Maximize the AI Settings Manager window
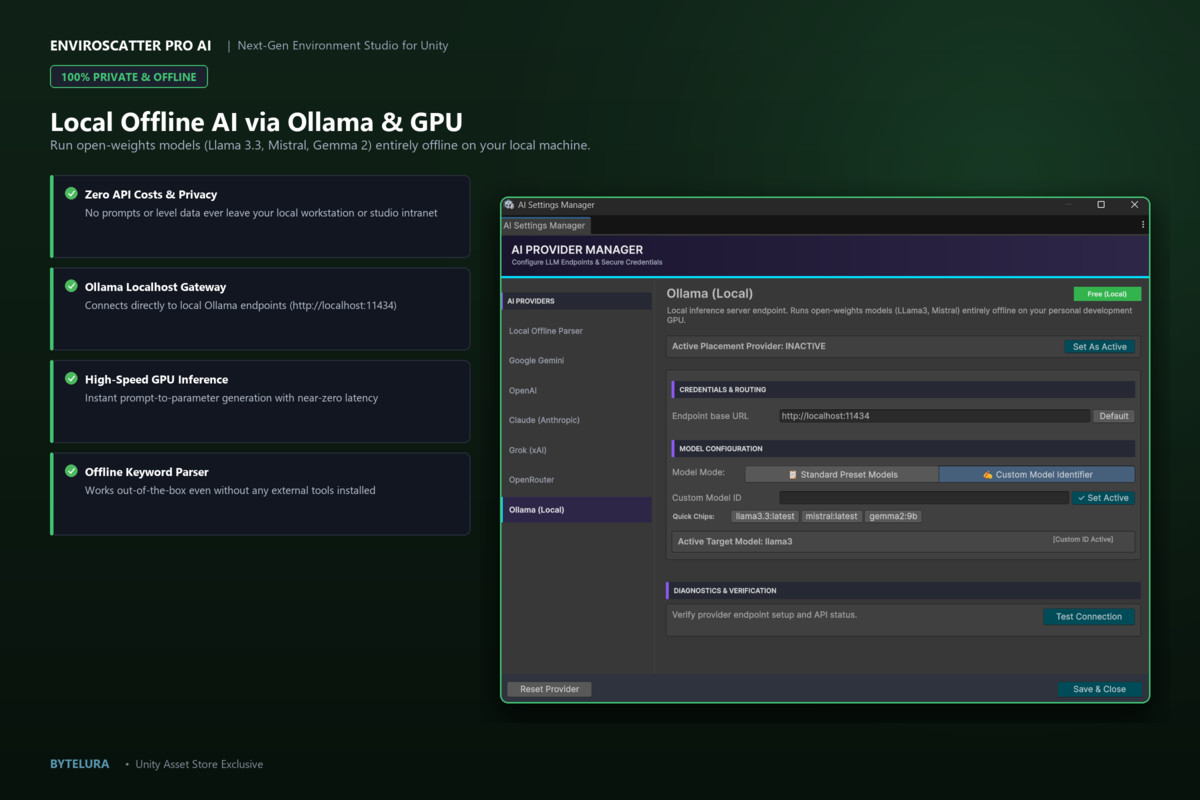The image size is (1200, 800). [1101, 204]
